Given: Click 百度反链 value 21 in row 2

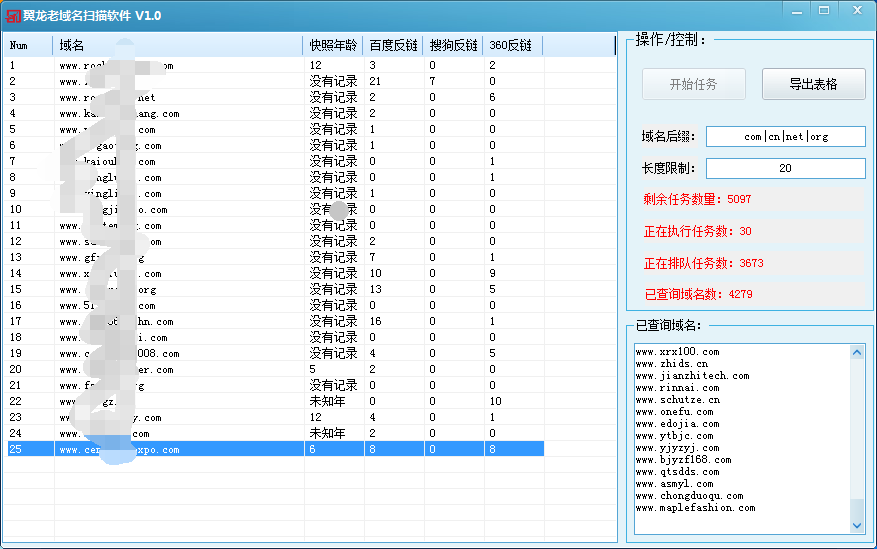Looking at the screenshot, I should pos(375,81).
